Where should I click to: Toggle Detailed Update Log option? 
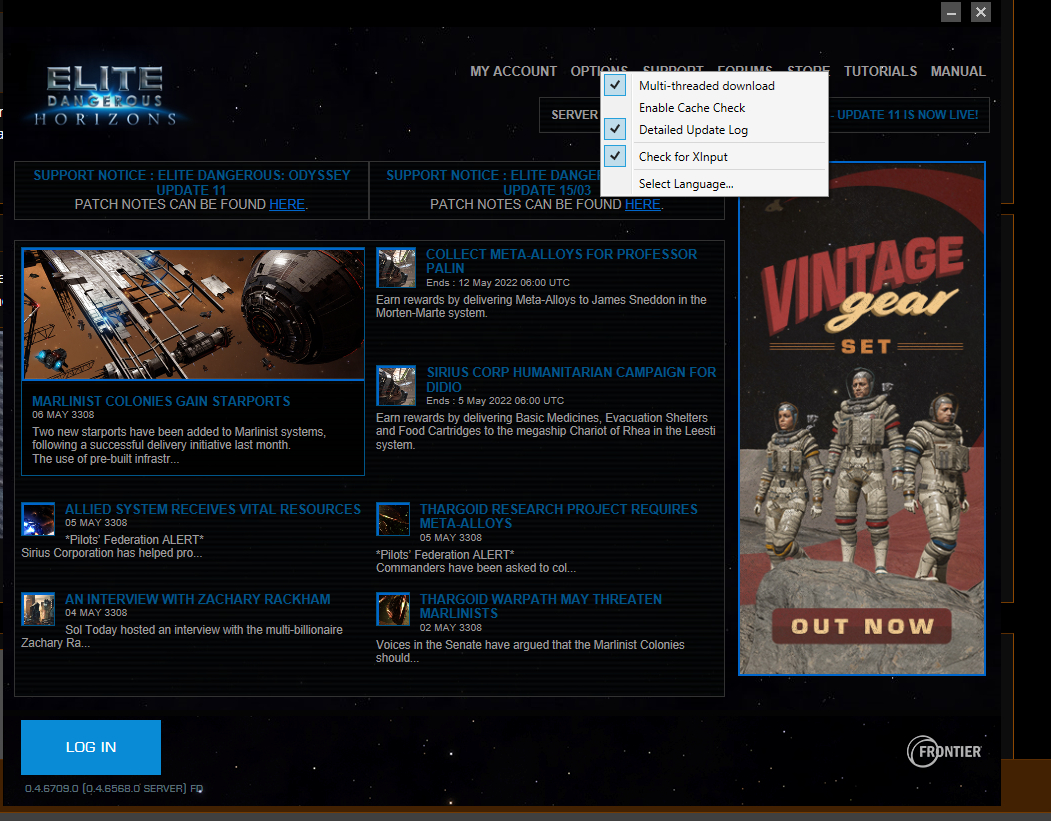[x=714, y=130]
